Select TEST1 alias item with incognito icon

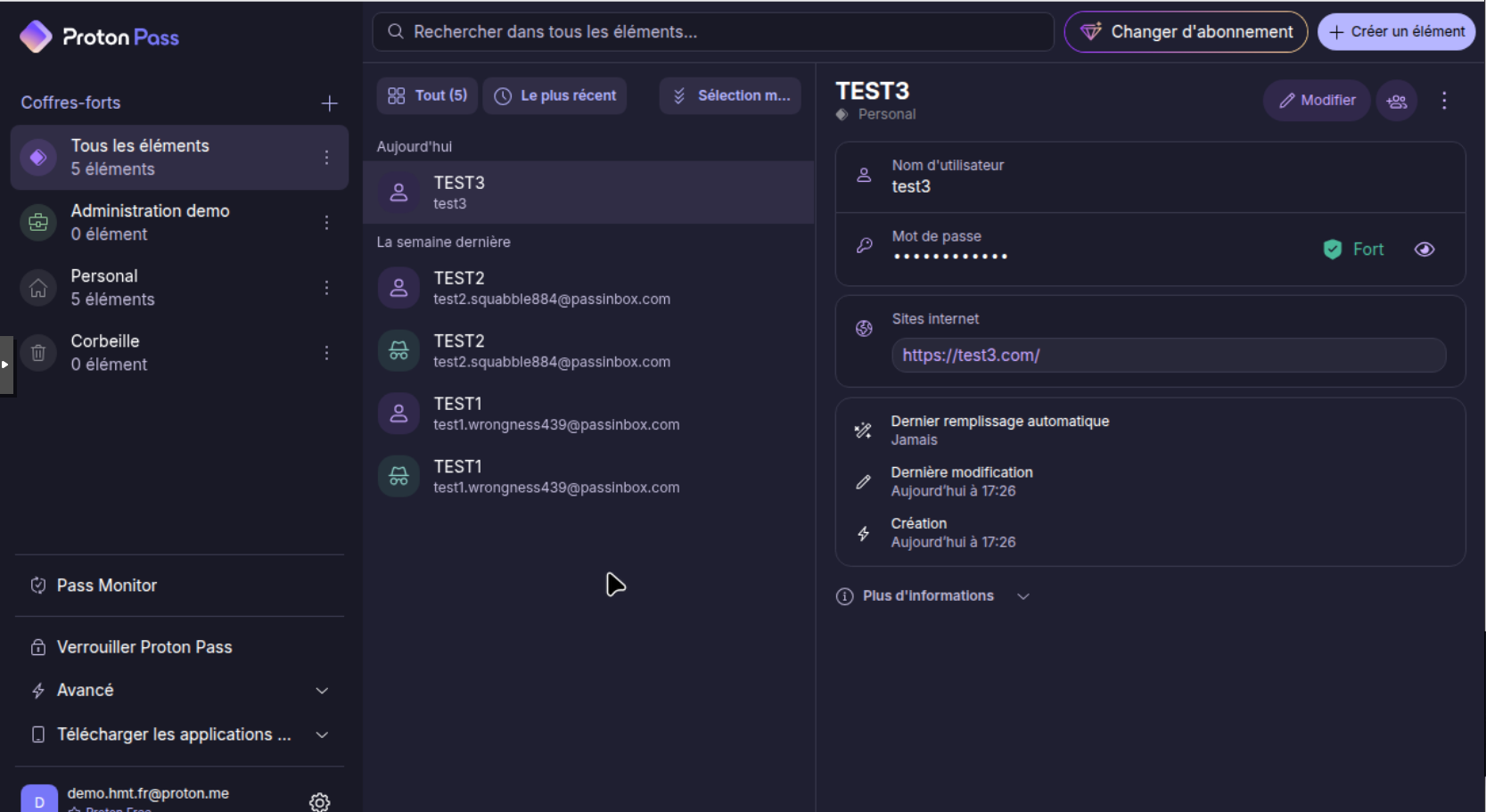(588, 477)
